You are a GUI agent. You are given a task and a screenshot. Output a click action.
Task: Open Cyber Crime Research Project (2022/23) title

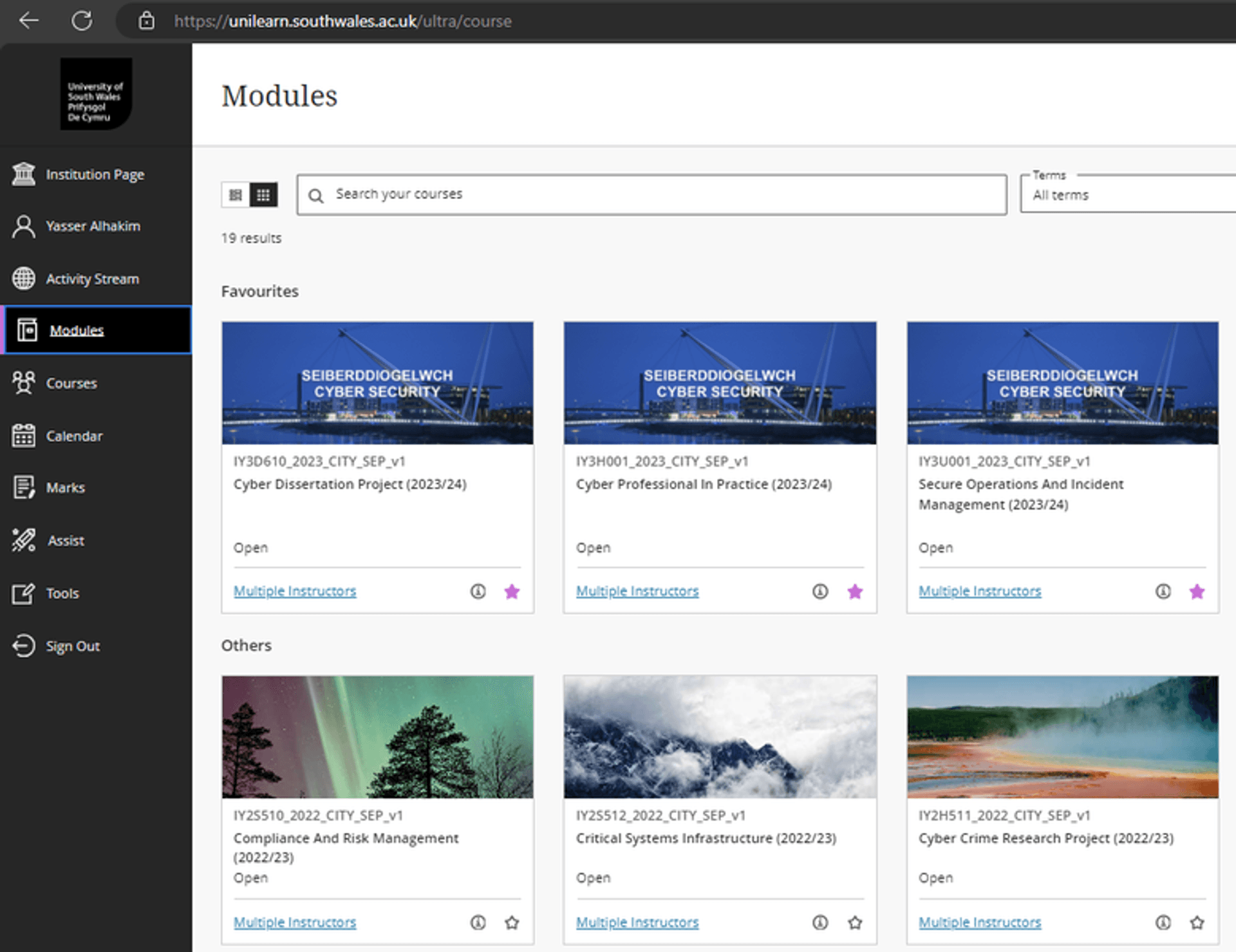(1046, 838)
